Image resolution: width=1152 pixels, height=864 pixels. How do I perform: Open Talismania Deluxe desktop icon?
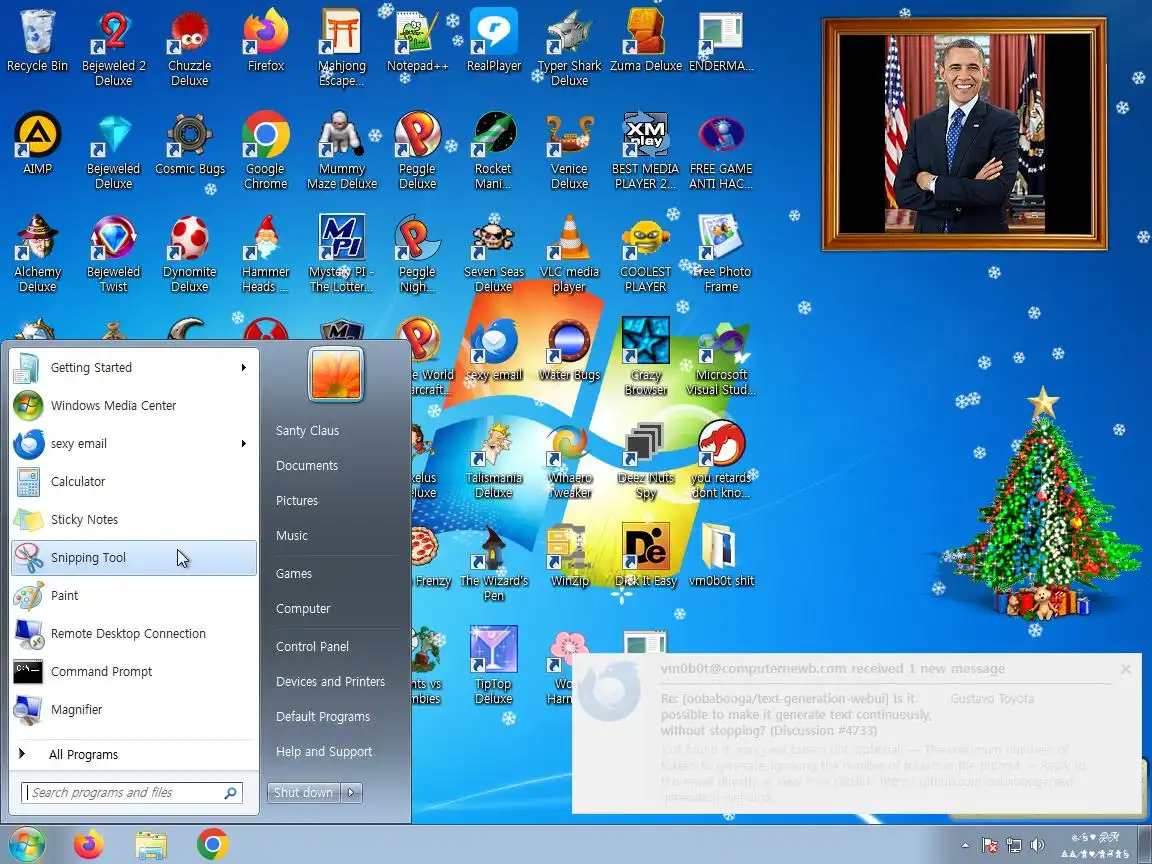[494, 459]
